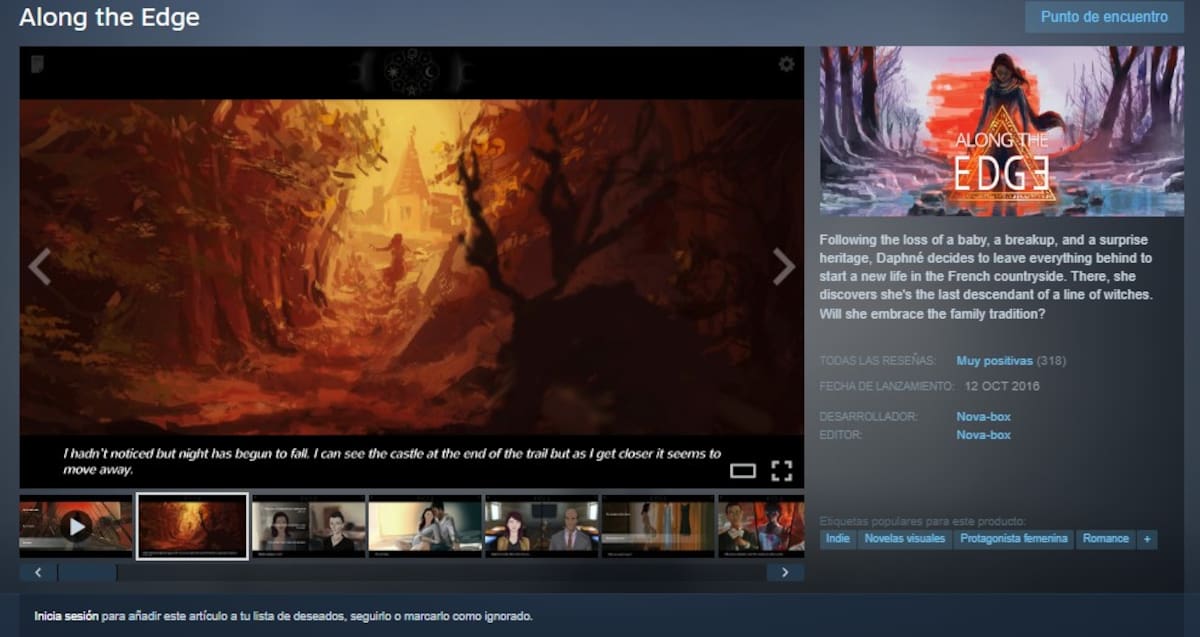Click the document icon atop the screenshot
The width and height of the screenshot is (1200, 637).
37,65
